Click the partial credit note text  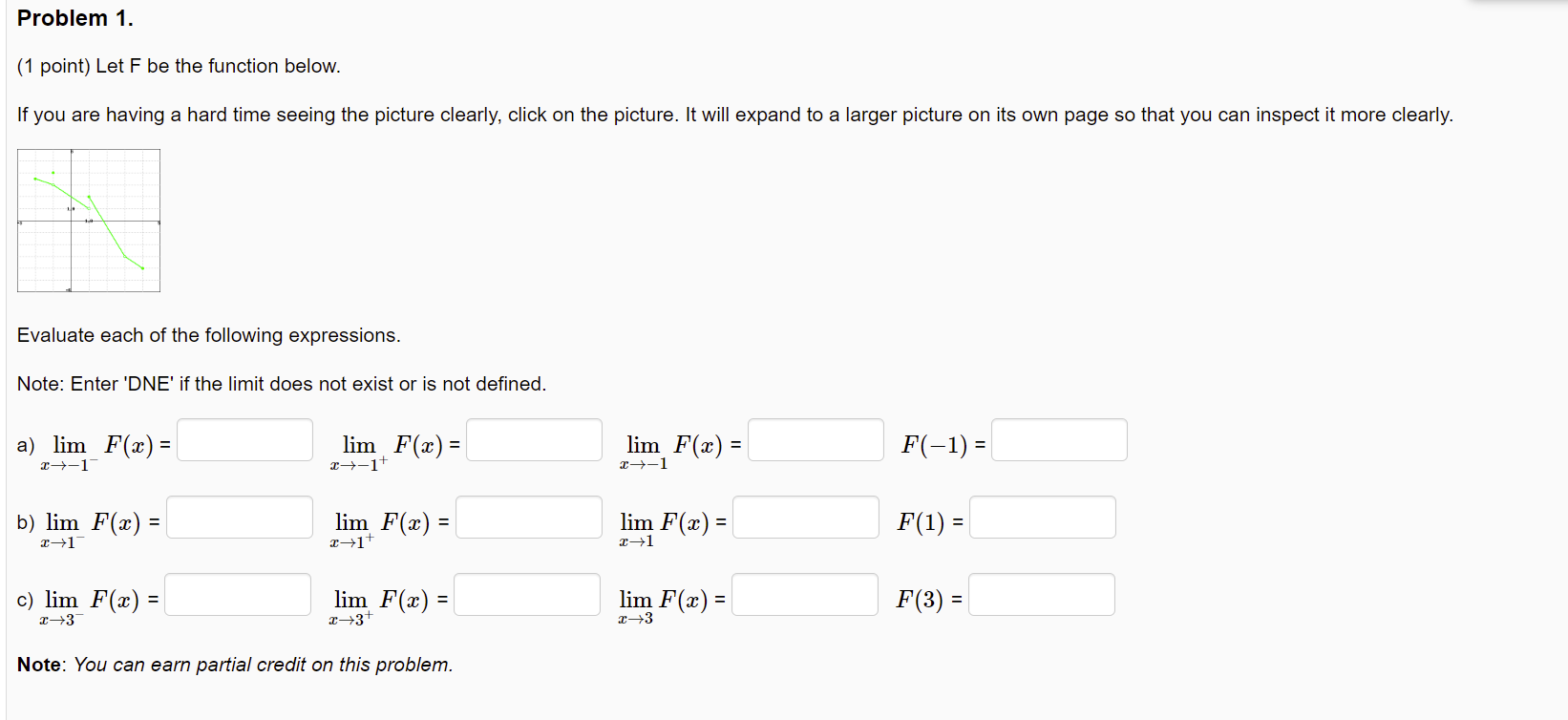coord(235,665)
